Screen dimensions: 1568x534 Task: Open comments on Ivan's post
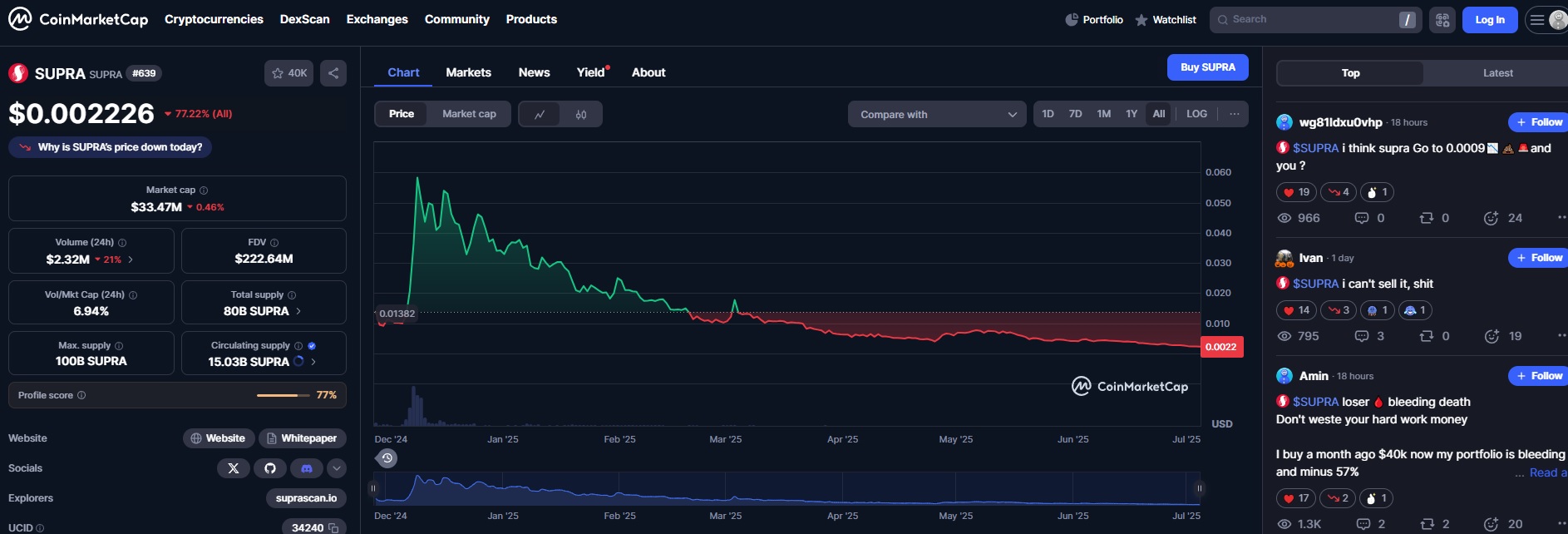pyautogui.click(x=1362, y=336)
